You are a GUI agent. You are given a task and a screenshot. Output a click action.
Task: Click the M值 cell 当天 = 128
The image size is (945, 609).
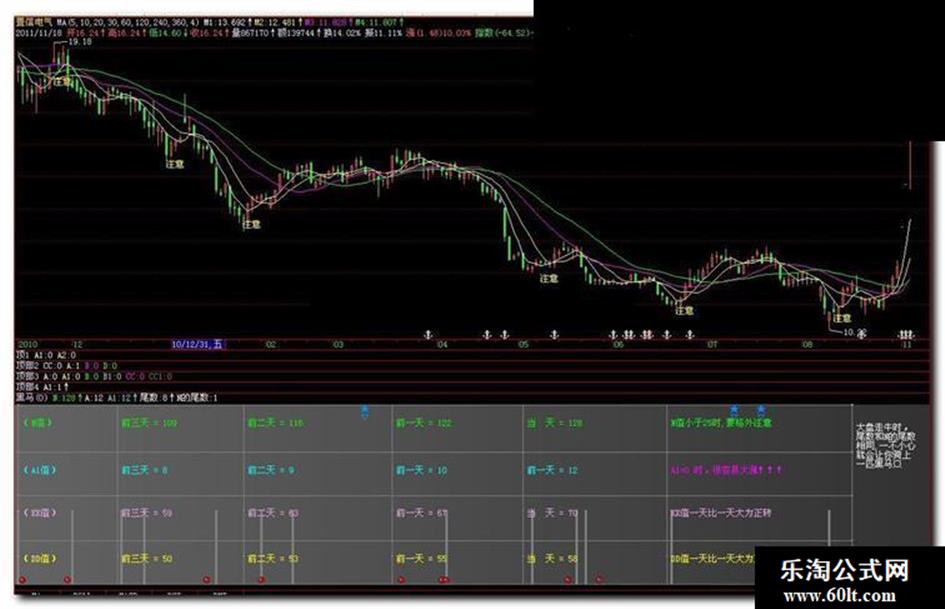coord(555,423)
